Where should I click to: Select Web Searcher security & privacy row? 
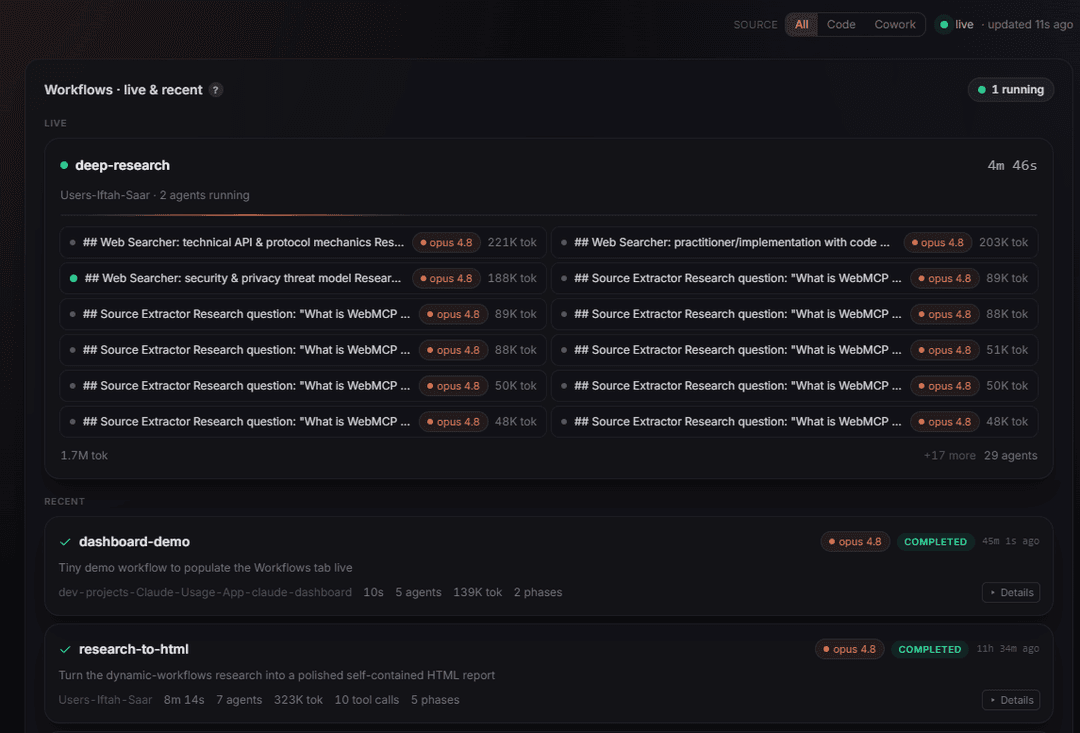(x=303, y=278)
